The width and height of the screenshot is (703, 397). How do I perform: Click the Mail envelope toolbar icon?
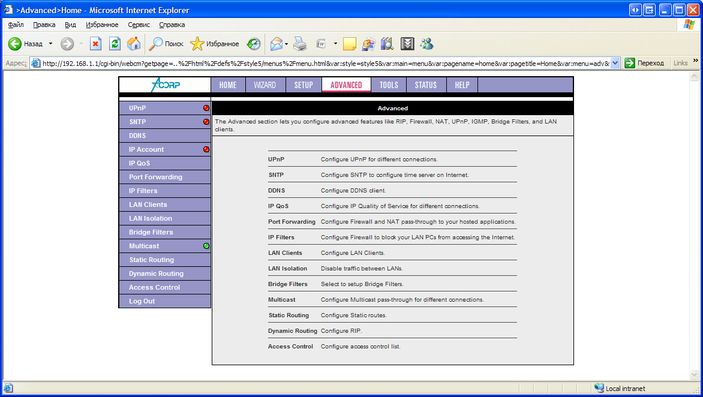pos(276,44)
